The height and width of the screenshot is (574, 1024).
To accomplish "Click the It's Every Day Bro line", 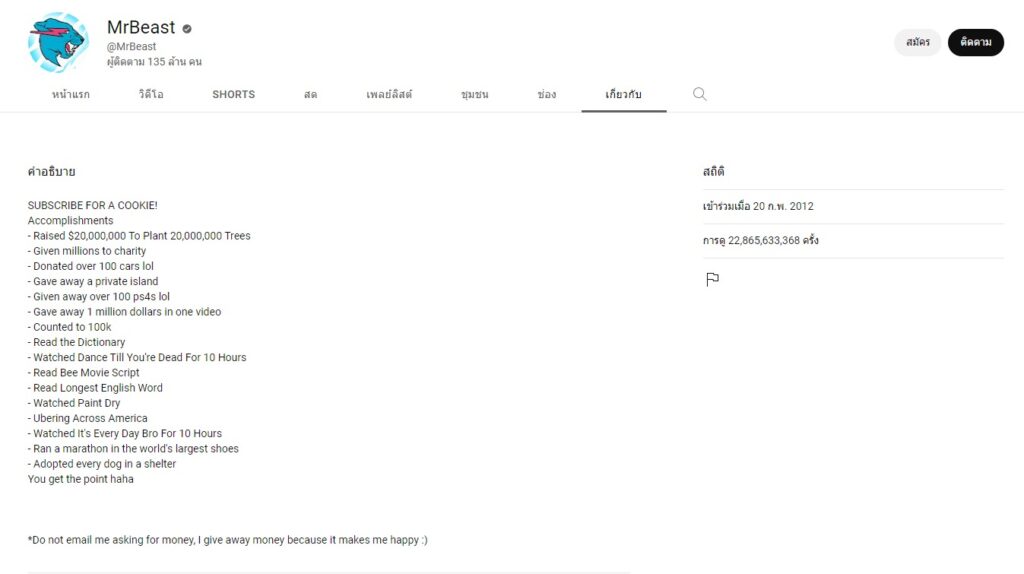I will (125, 434).
